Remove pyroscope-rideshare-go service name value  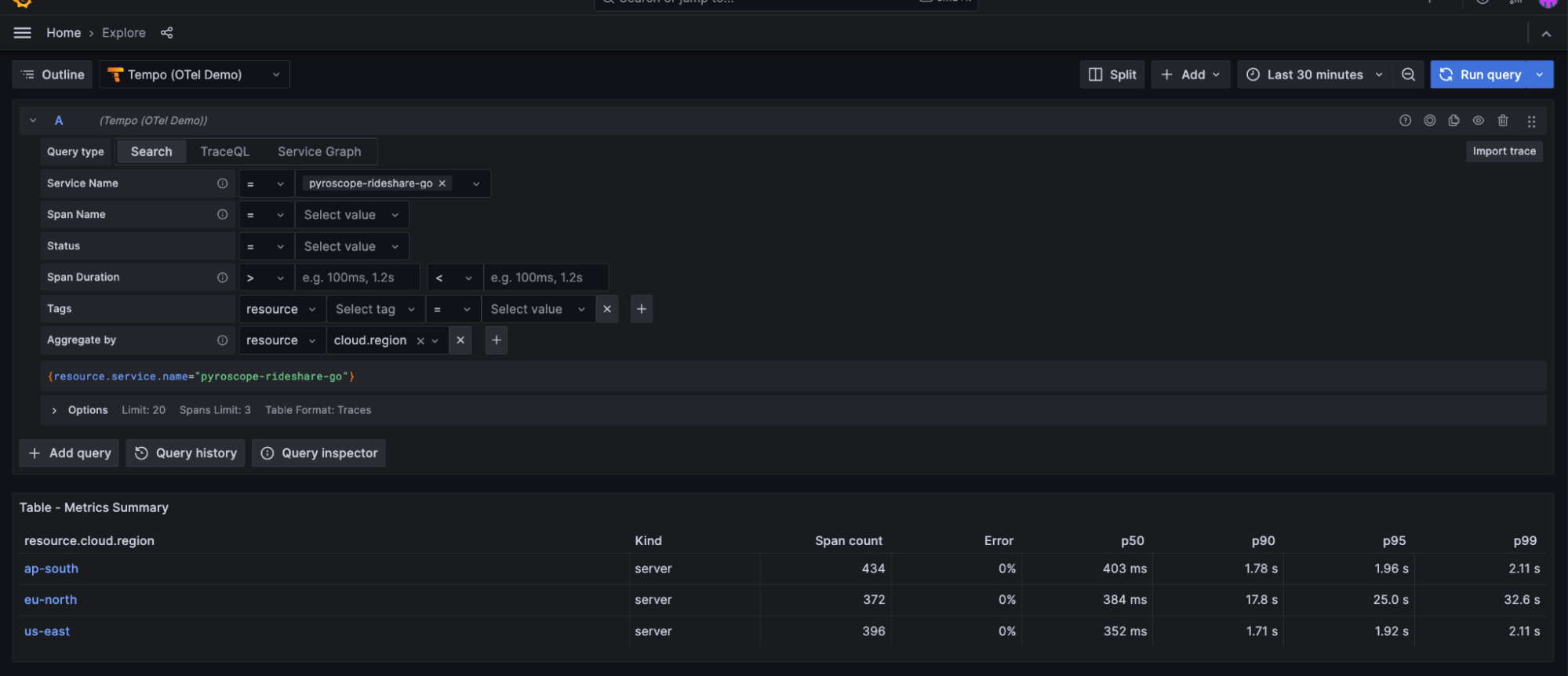pos(442,184)
